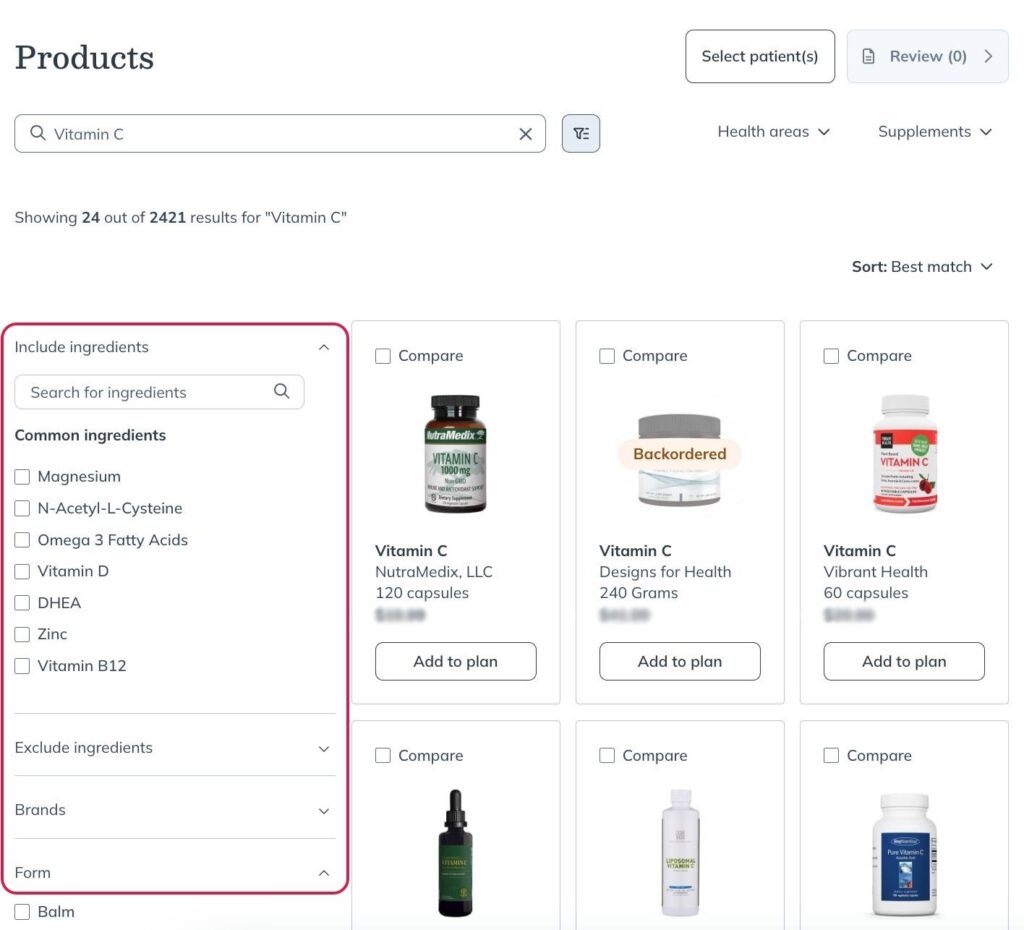Add Vibrant Health Vitamin C to plan
This screenshot has width=1024, height=930.
click(904, 662)
